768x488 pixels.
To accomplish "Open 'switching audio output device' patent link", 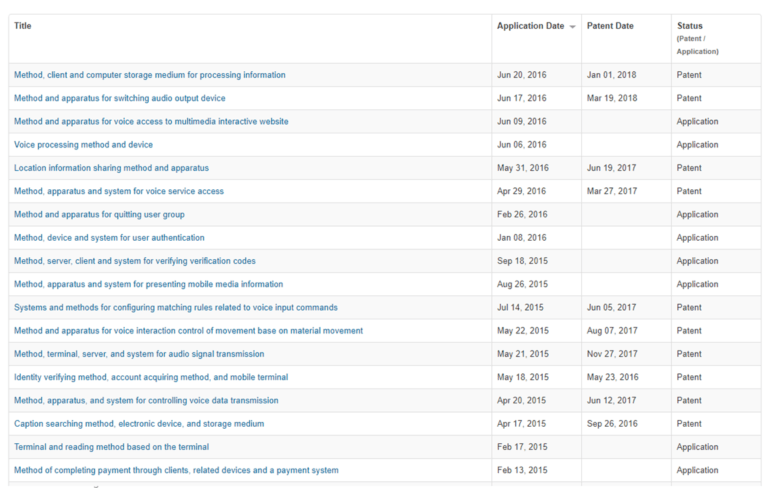I will tap(119, 98).
